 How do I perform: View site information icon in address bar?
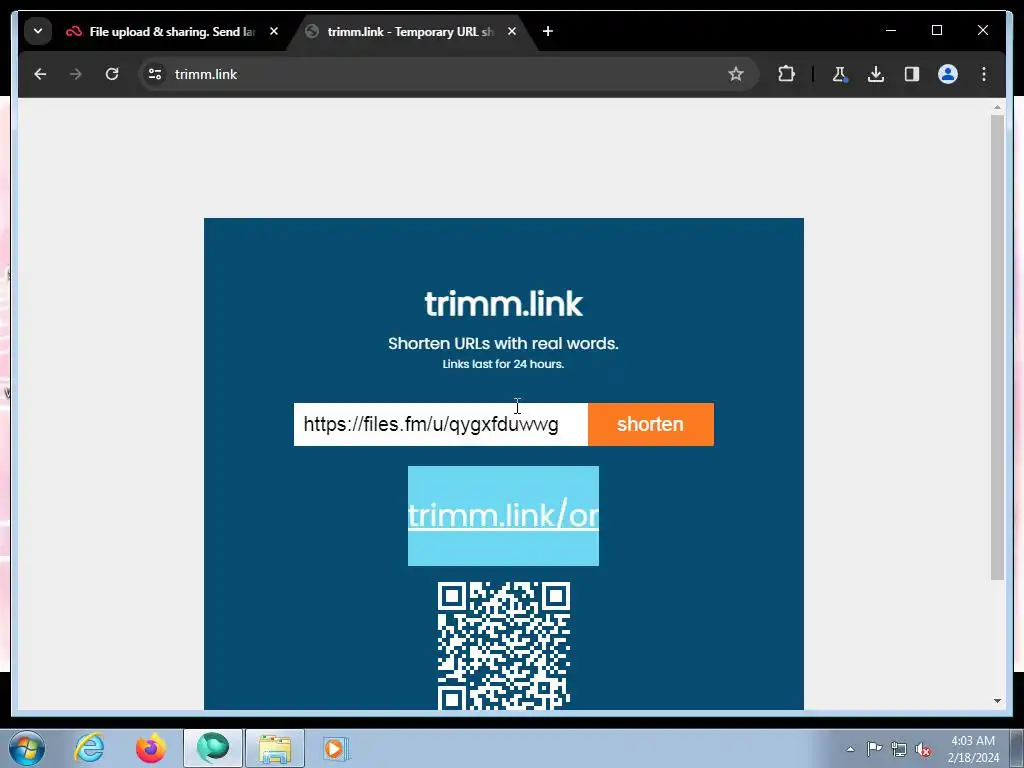(155, 74)
